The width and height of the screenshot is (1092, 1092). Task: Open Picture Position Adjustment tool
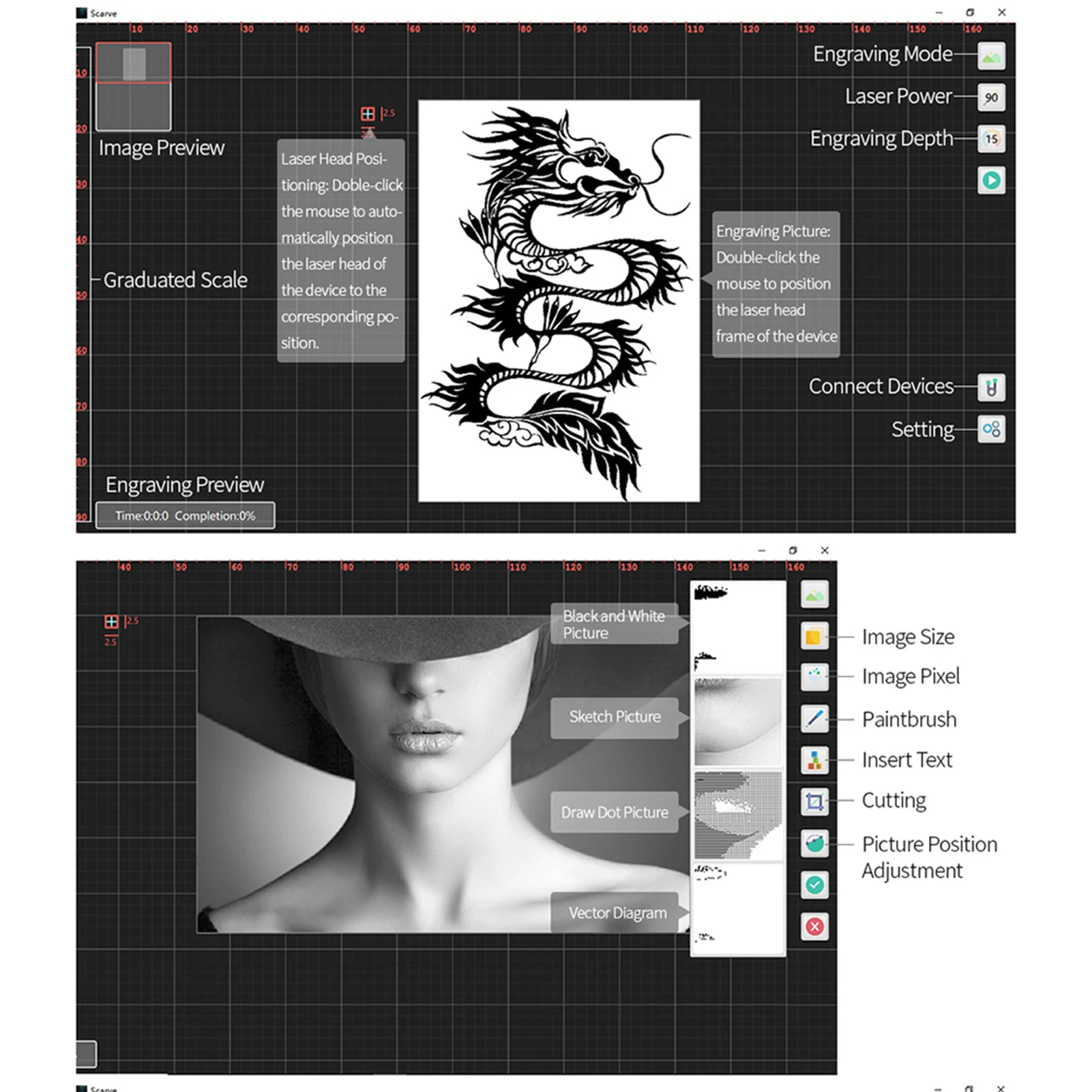[x=814, y=844]
